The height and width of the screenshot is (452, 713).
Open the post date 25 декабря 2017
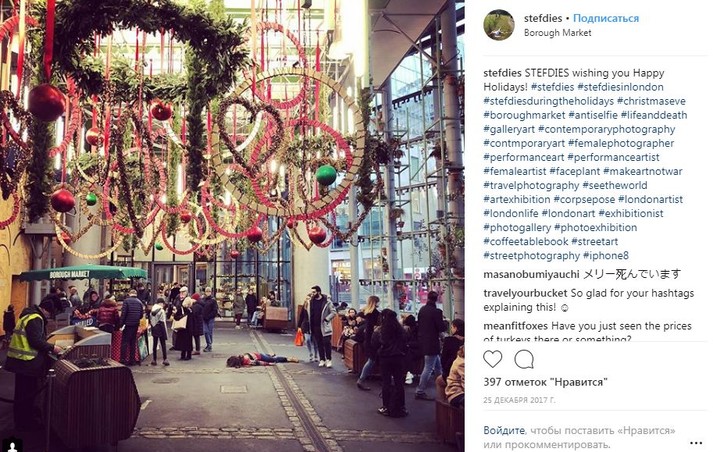[x=519, y=401]
